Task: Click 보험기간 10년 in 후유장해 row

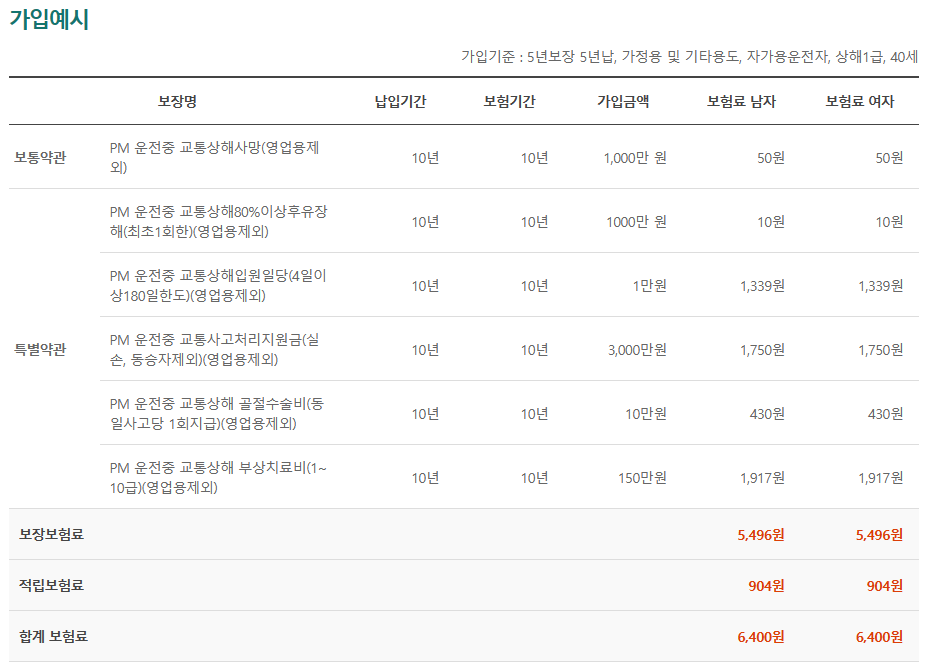Action: tap(534, 222)
